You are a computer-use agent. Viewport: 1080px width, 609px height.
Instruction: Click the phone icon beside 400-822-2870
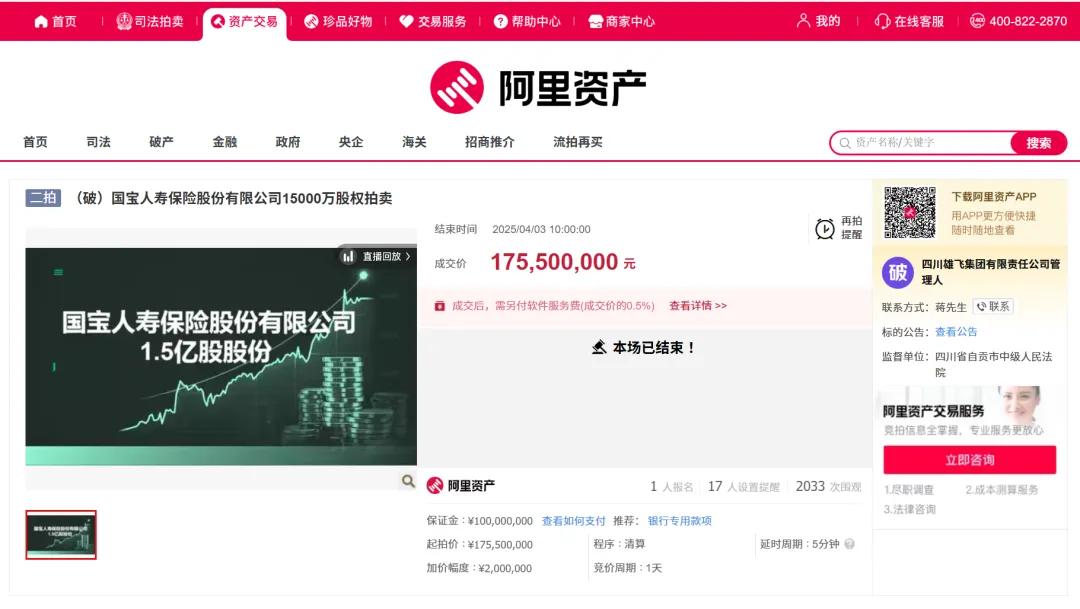977,21
